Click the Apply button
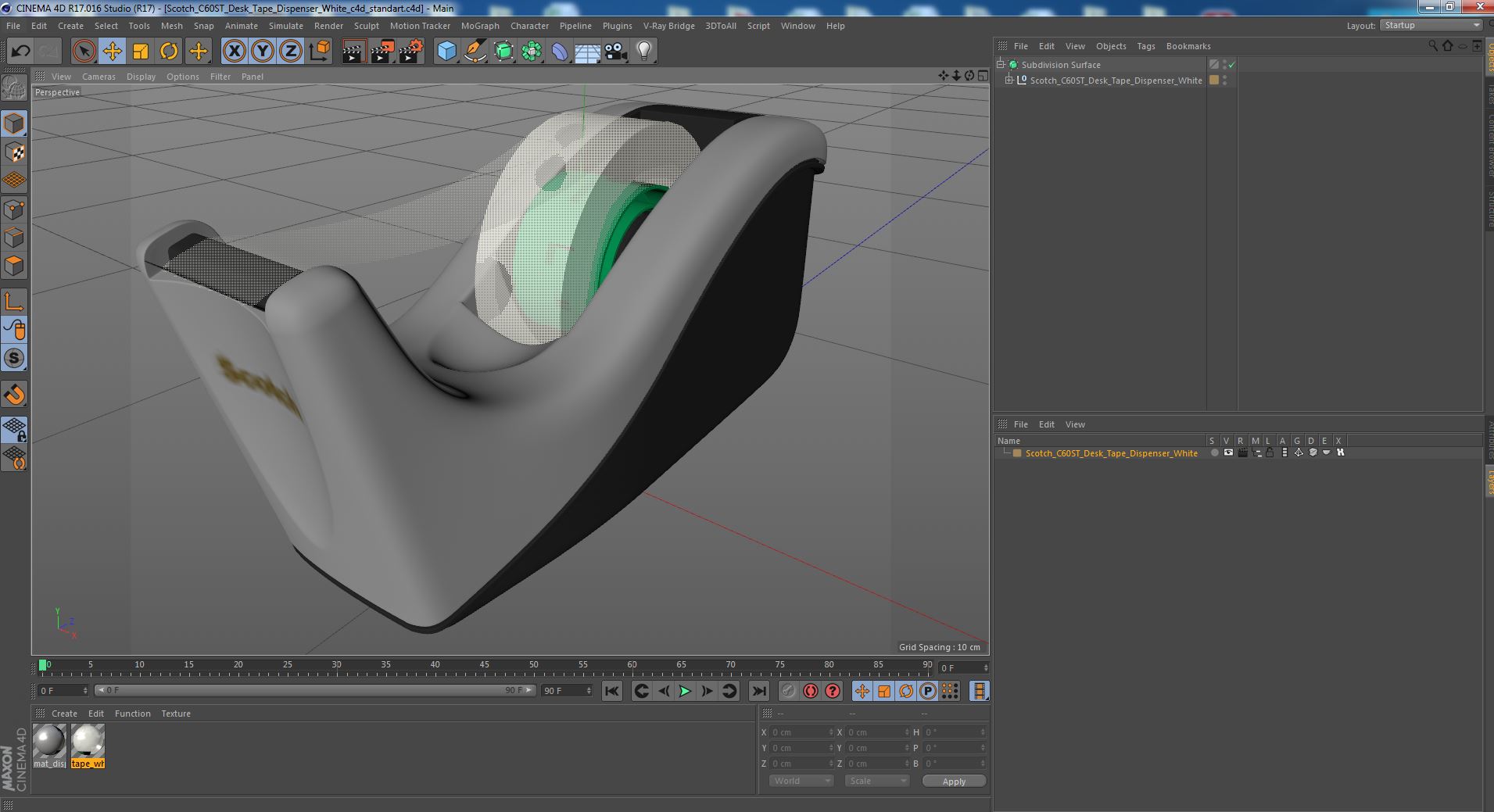This screenshot has height=812, width=1494. (954, 781)
